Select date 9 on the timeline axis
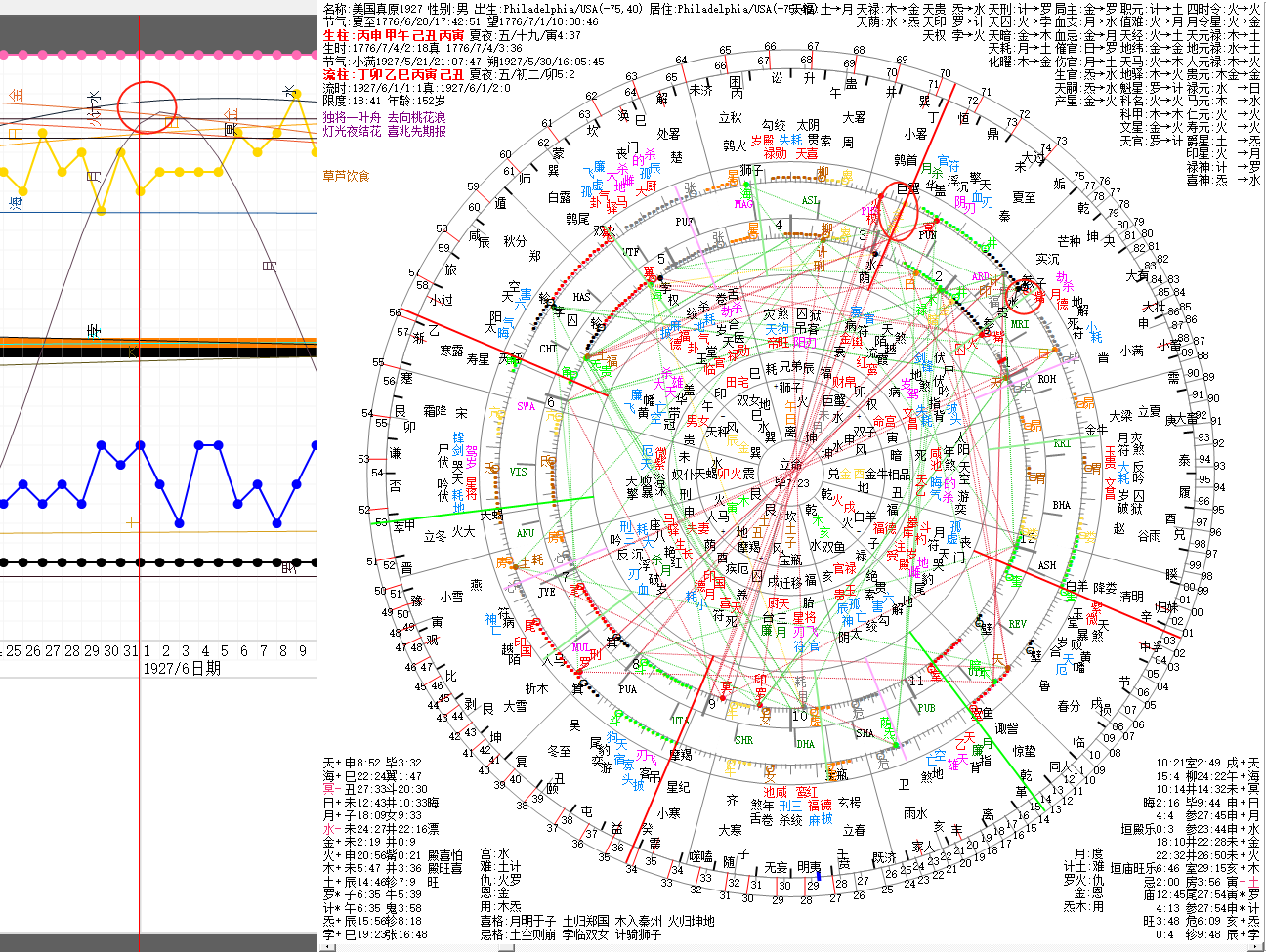The width and height of the screenshot is (1266, 952). 303,650
